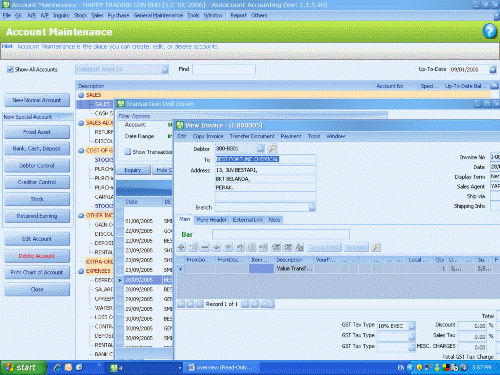This screenshot has height=375, width=500.
Task: Open the first GST Tax Type dropdown
Action: click(x=412, y=326)
